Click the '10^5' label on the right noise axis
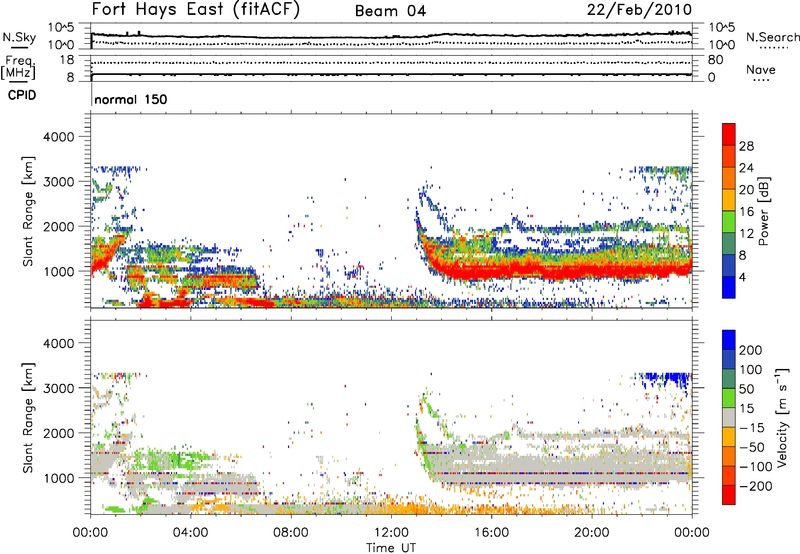This screenshot has width=800, height=554. pos(722,28)
